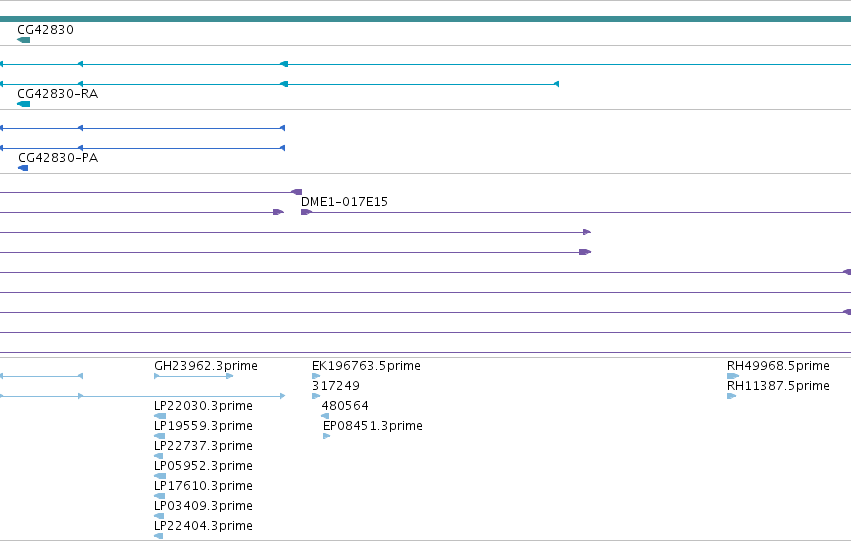Click the glyph under LP22737.3prime
Image resolution: width=851 pixels, height=541 pixels.
click(158, 456)
